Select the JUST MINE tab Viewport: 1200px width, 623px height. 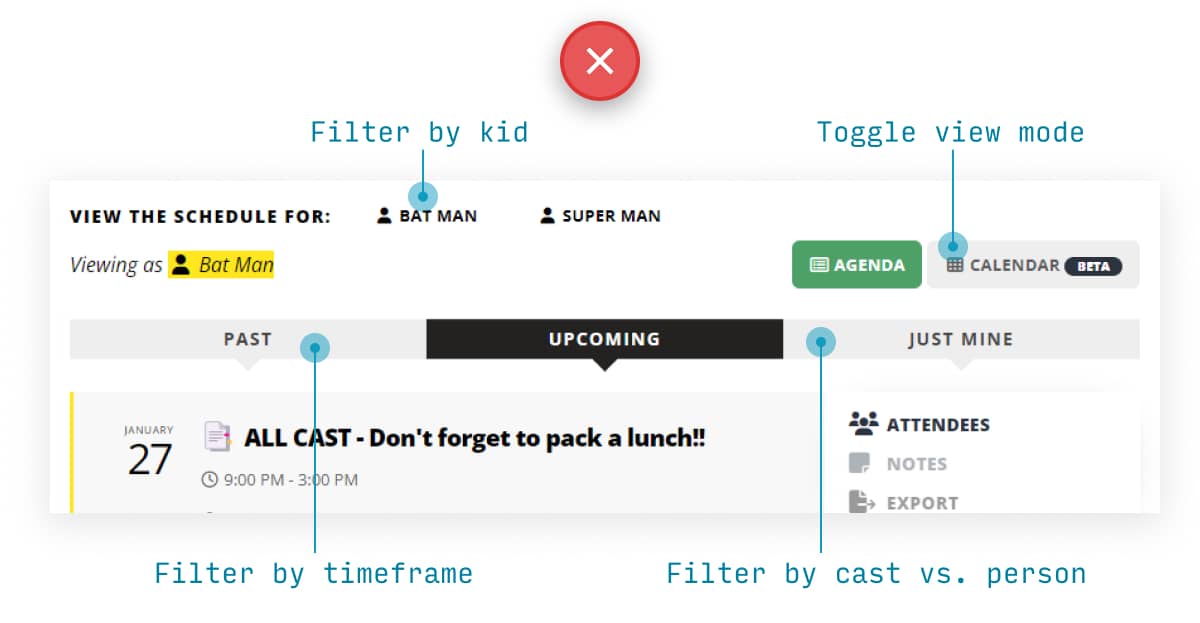(961, 339)
